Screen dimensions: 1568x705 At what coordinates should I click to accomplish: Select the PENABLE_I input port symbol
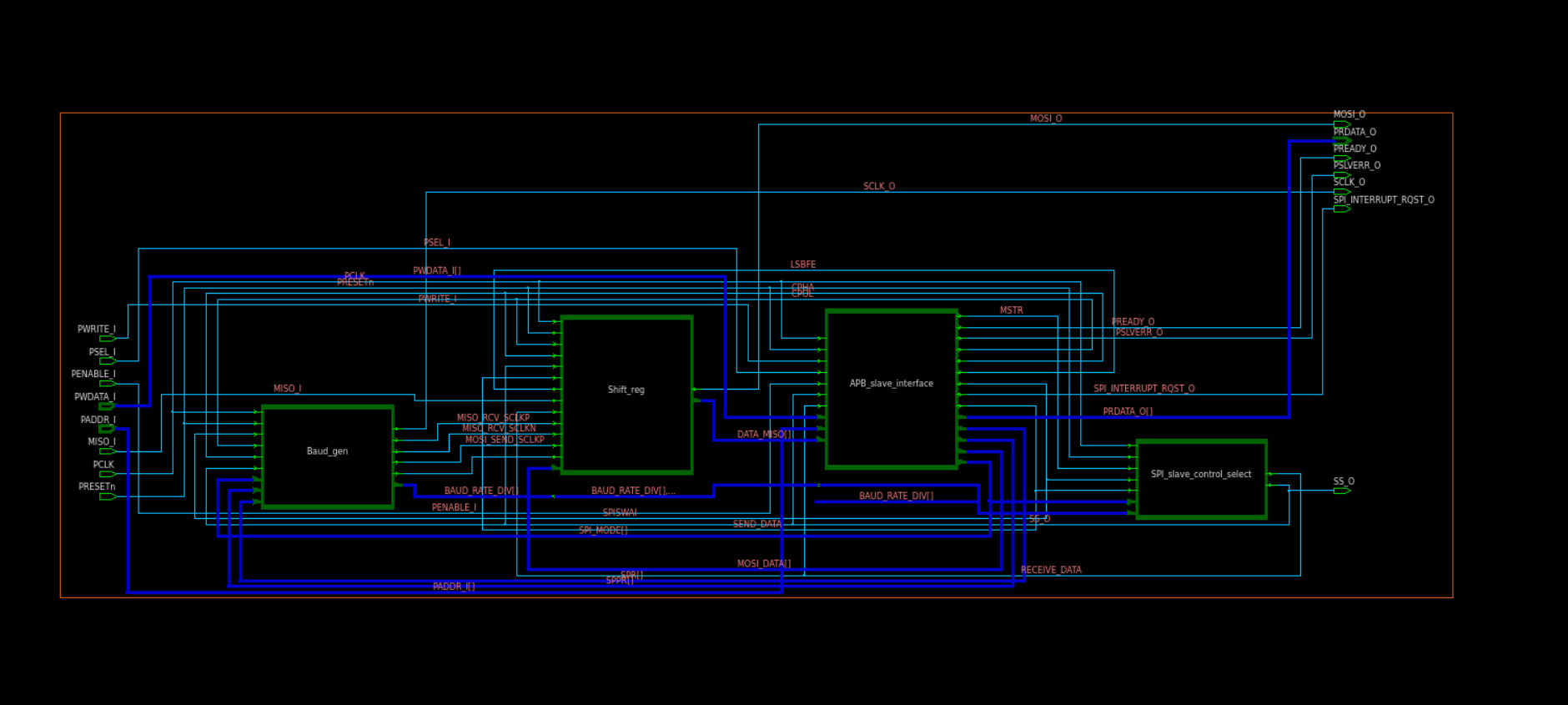click(108, 384)
